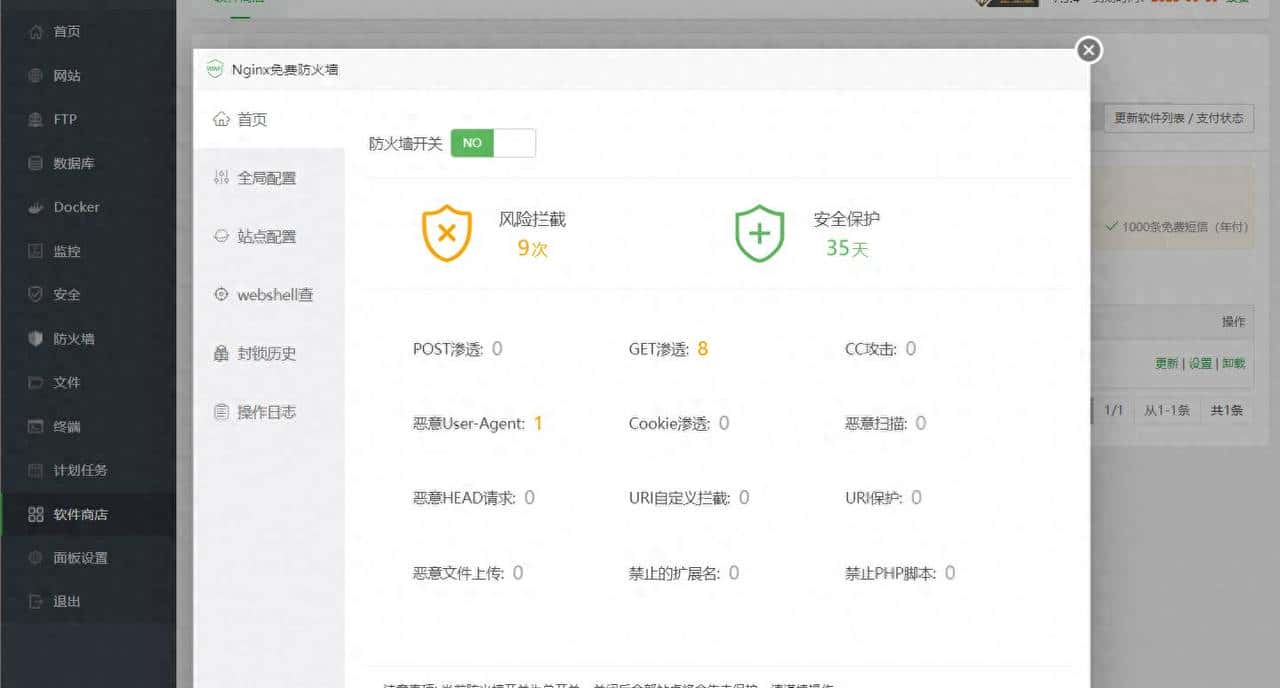Click the yellow 风险拦截 shield badge
Viewport: 1280px width, 688px height.
coord(446,232)
